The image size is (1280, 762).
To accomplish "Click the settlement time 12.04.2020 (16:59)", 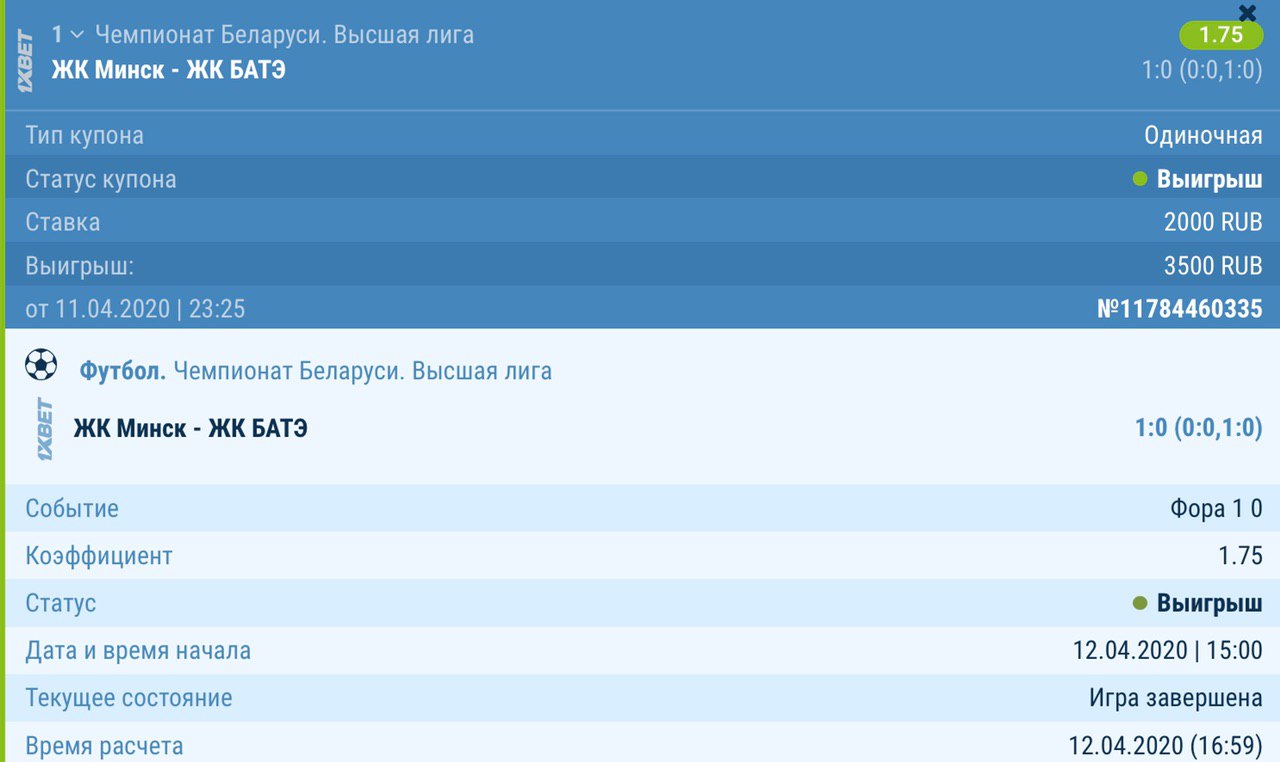I will coord(1166,746).
